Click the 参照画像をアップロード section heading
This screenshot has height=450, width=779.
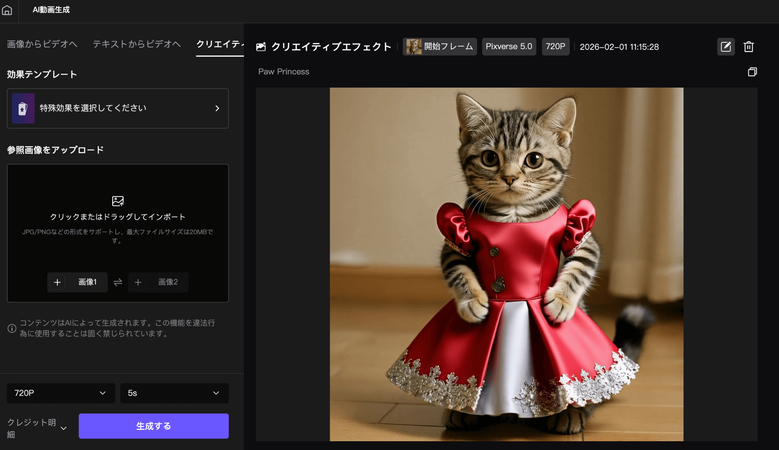click(x=55, y=150)
